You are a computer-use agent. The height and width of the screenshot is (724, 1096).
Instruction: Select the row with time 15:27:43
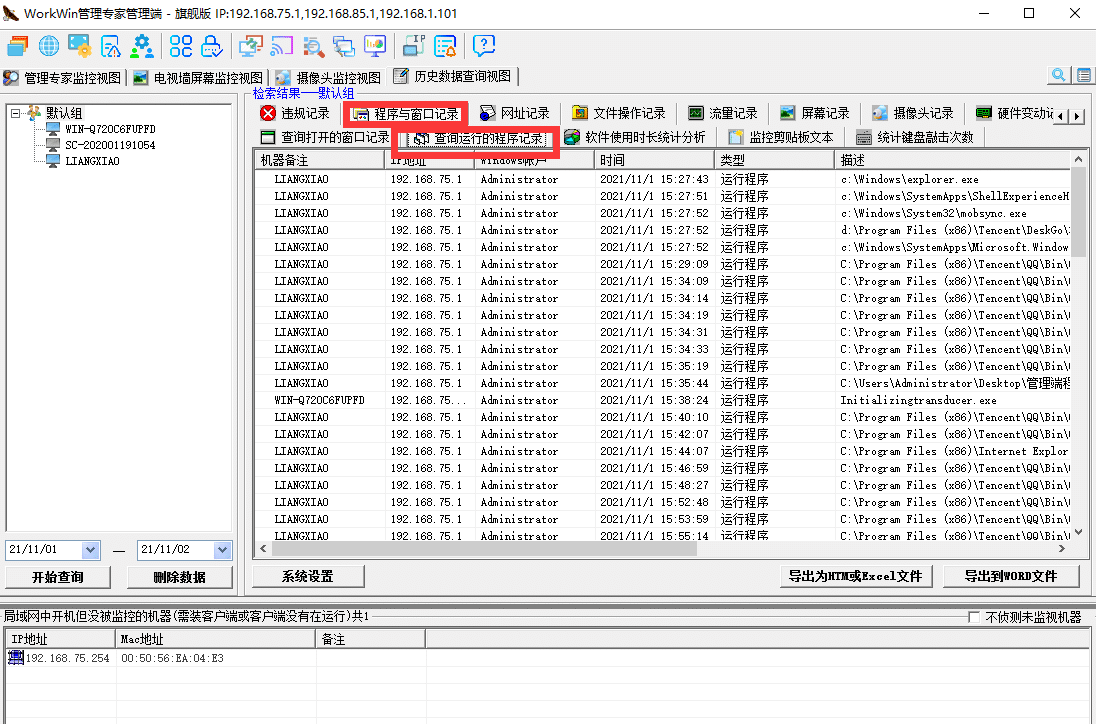point(662,180)
